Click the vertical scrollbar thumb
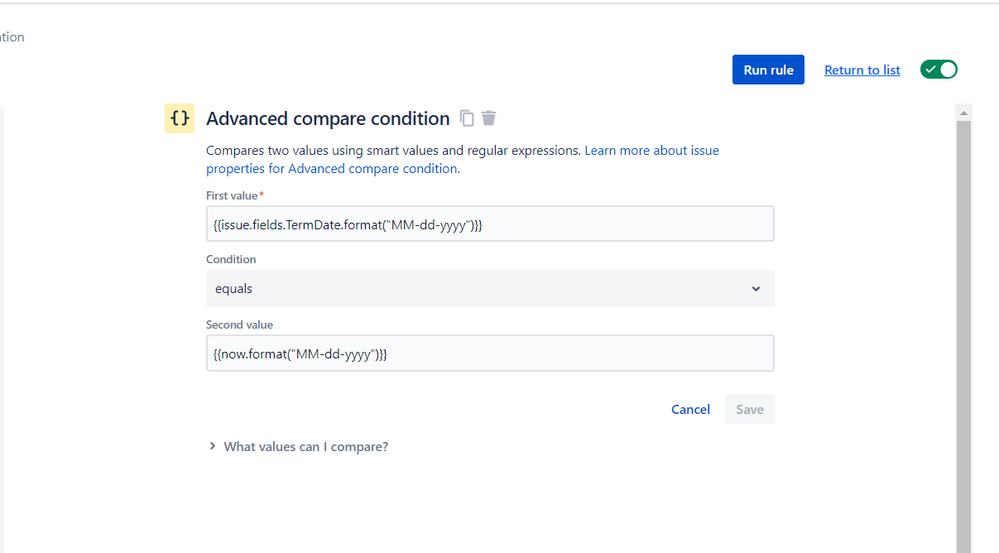The image size is (999, 553). (964, 330)
